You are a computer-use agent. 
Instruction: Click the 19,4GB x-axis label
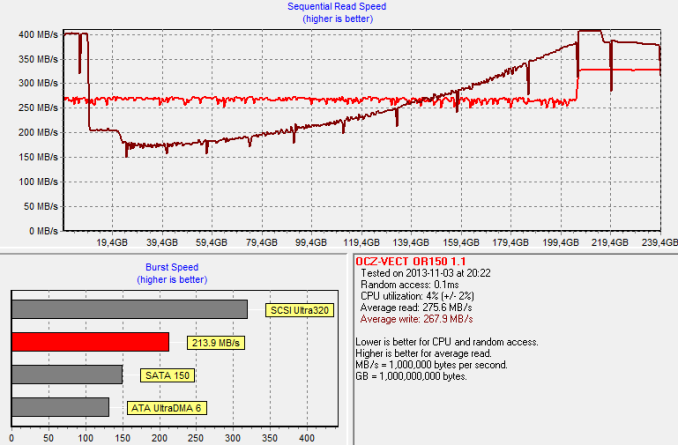tap(112, 243)
